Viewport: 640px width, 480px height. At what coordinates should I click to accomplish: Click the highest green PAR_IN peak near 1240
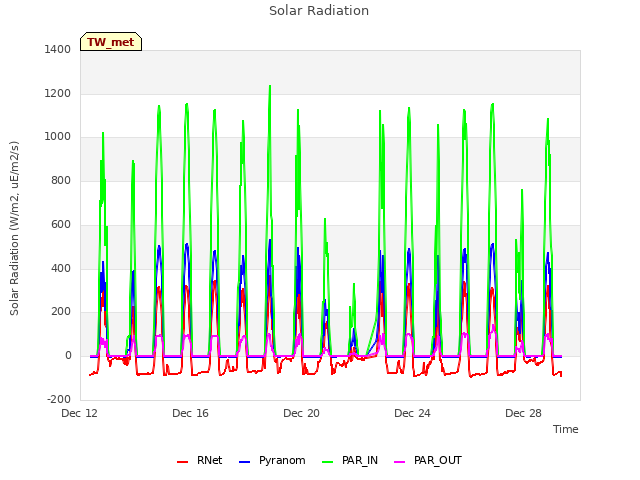[x=270, y=86]
